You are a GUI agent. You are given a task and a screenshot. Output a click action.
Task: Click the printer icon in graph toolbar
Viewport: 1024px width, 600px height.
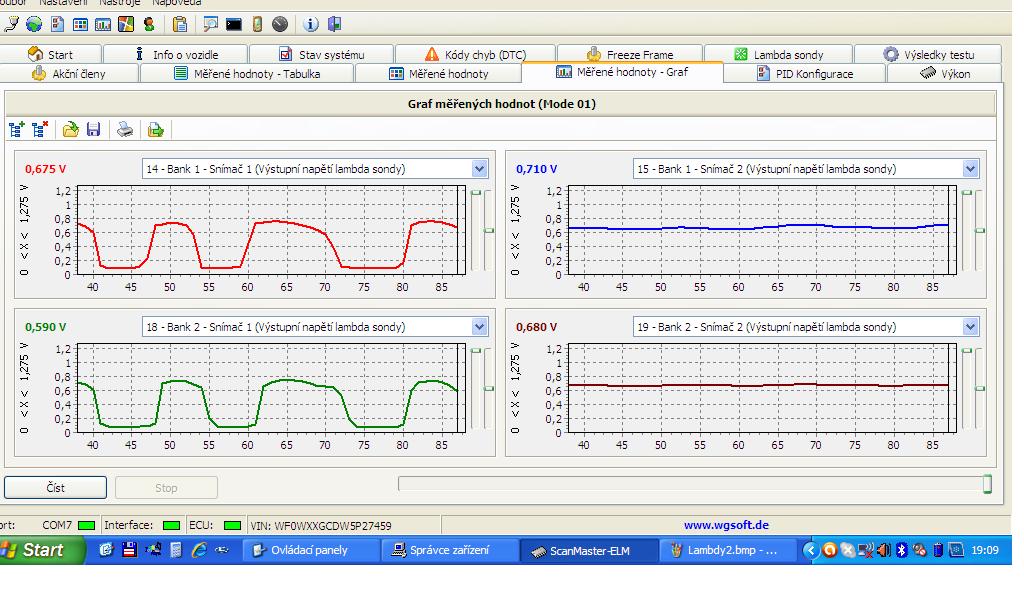coord(125,129)
